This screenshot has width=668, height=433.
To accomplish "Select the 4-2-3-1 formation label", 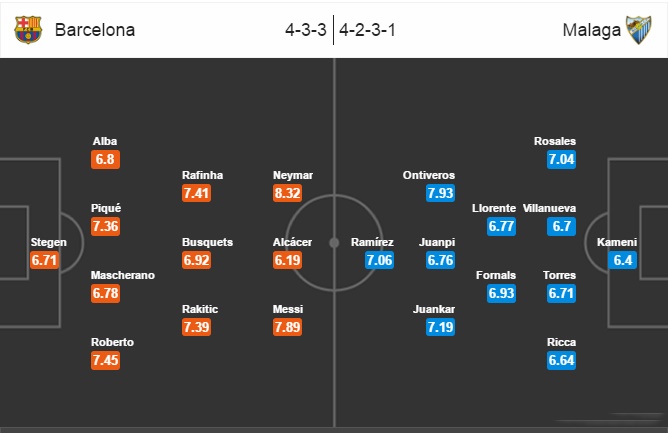I will point(366,30).
